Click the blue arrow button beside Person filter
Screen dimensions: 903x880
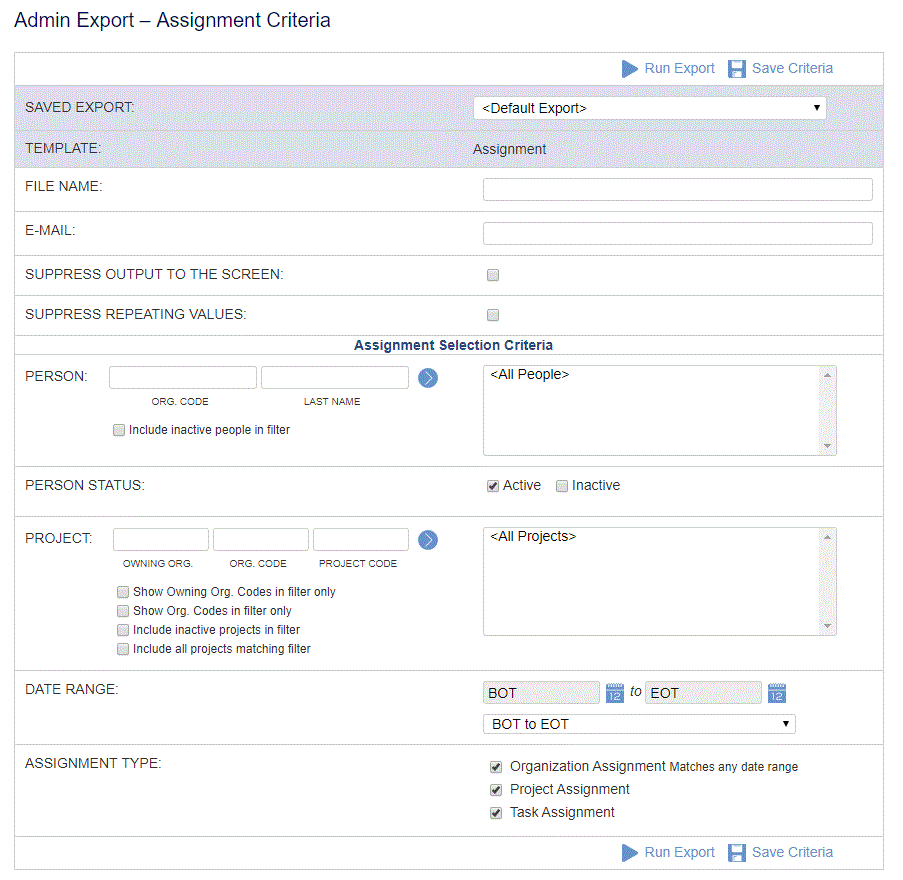(428, 378)
